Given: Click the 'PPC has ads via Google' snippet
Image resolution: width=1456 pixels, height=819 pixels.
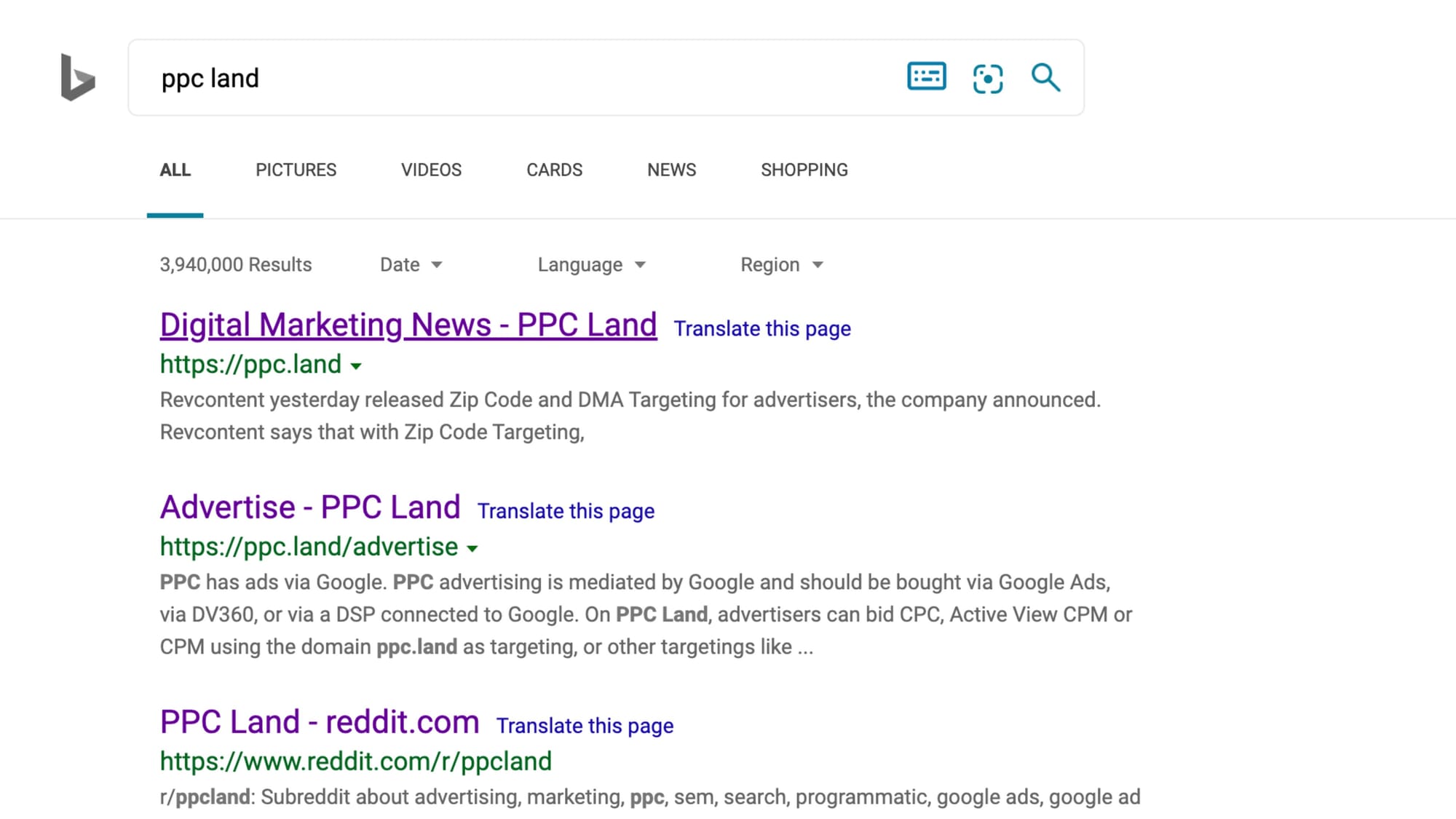Looking at the screenshot, I should click(x=646, y=614).
